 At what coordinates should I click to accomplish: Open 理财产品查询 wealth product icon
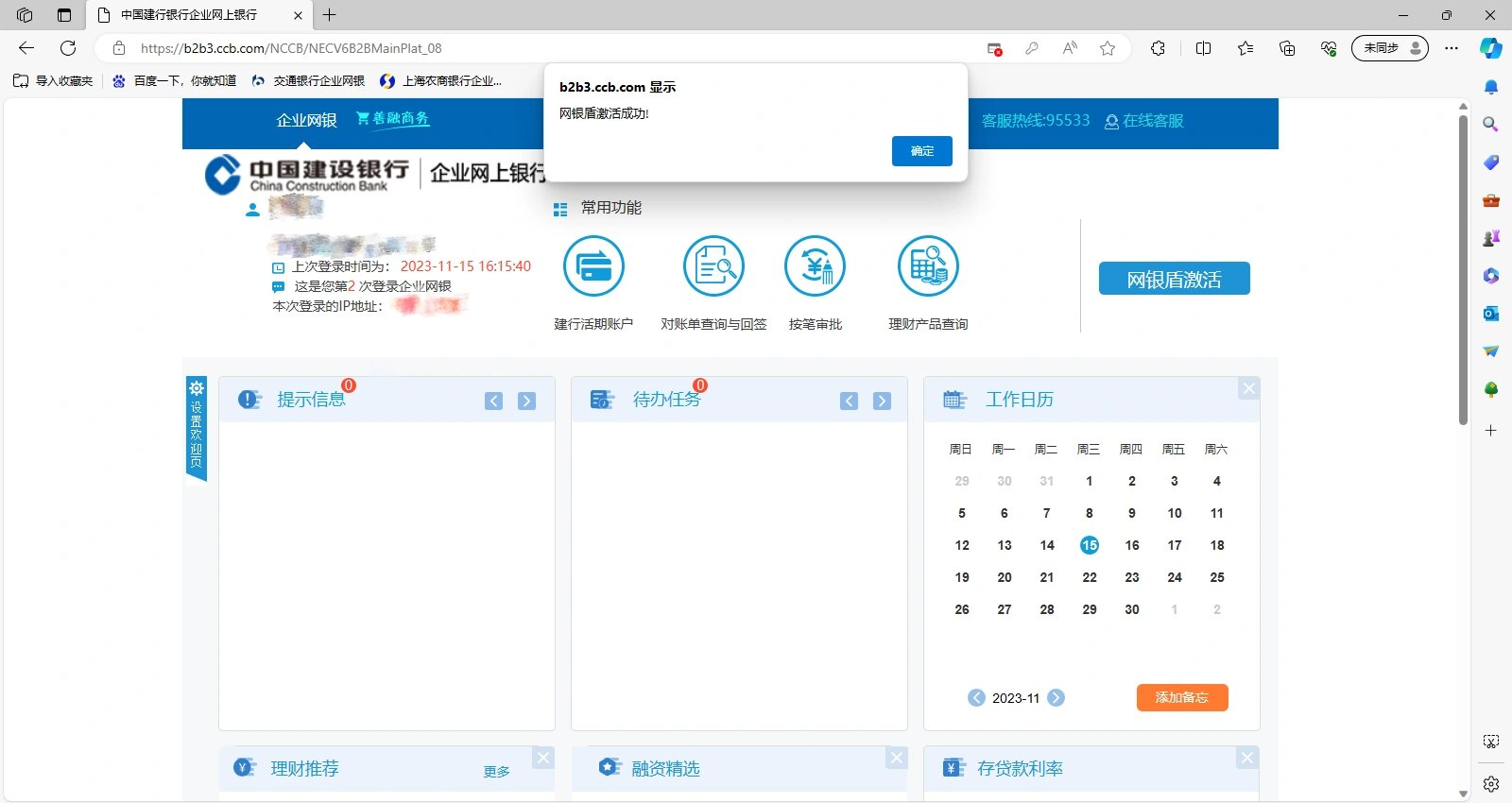click(928, 266)
